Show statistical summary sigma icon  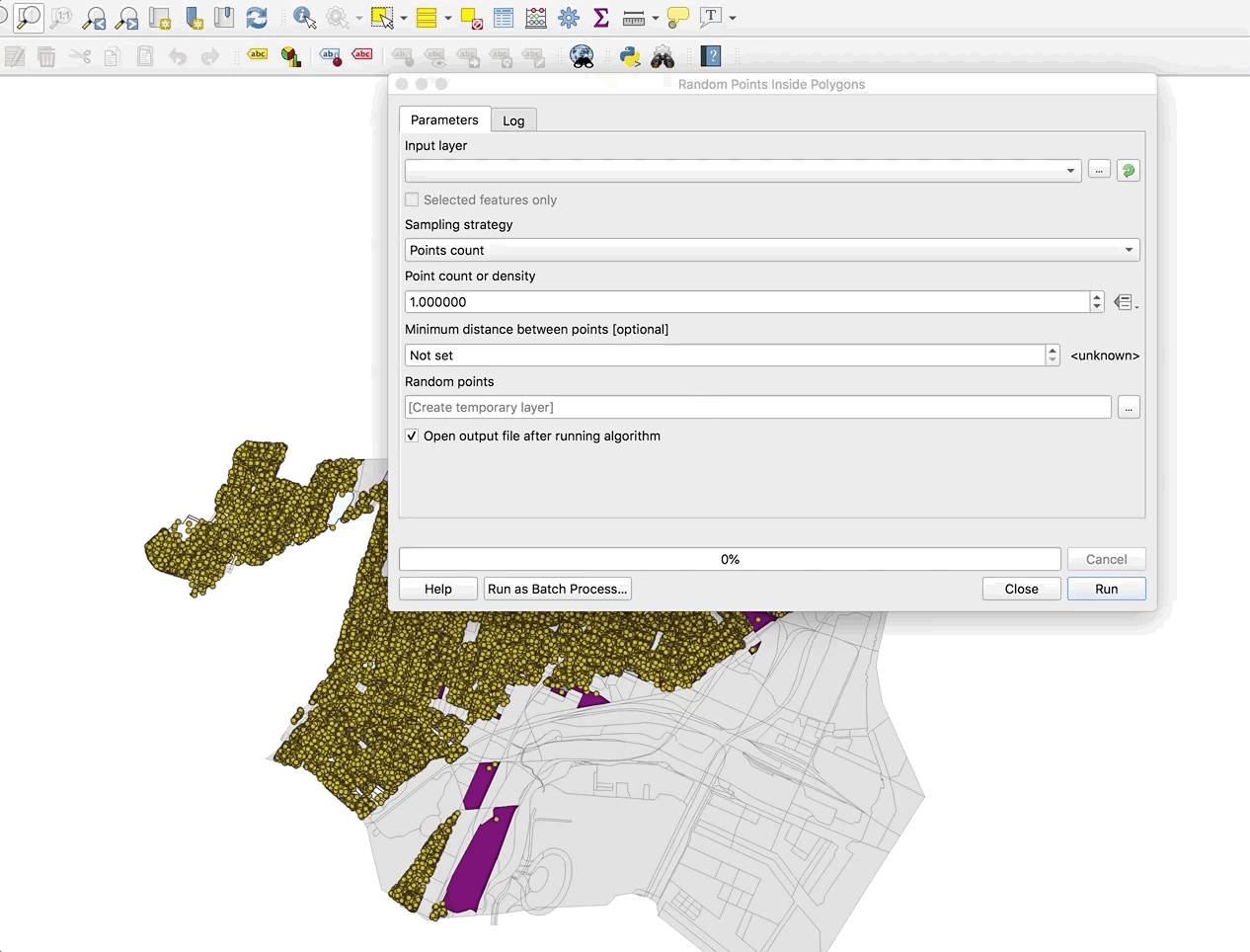(x=600, y=18)
